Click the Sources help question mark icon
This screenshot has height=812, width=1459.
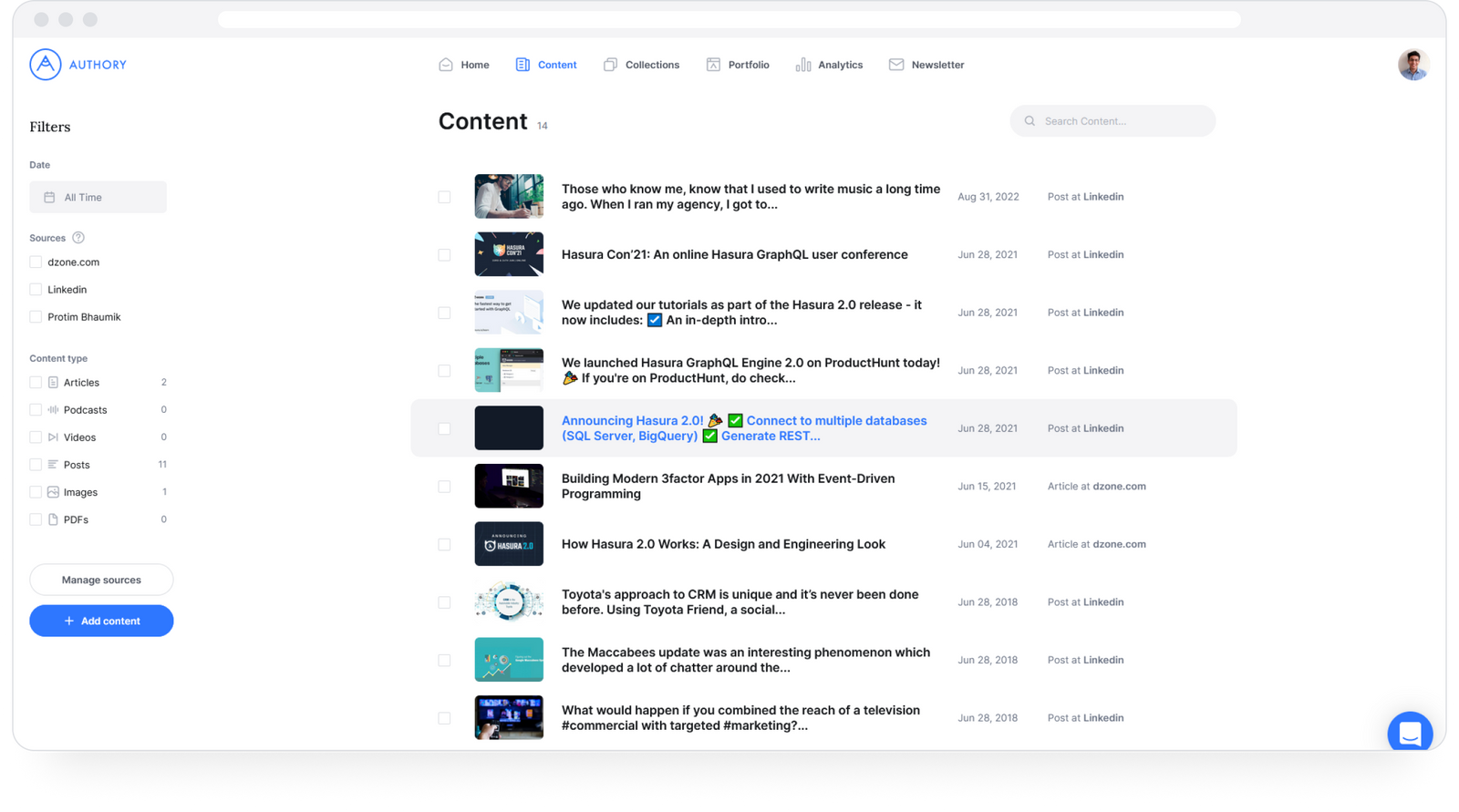point(78,238)
